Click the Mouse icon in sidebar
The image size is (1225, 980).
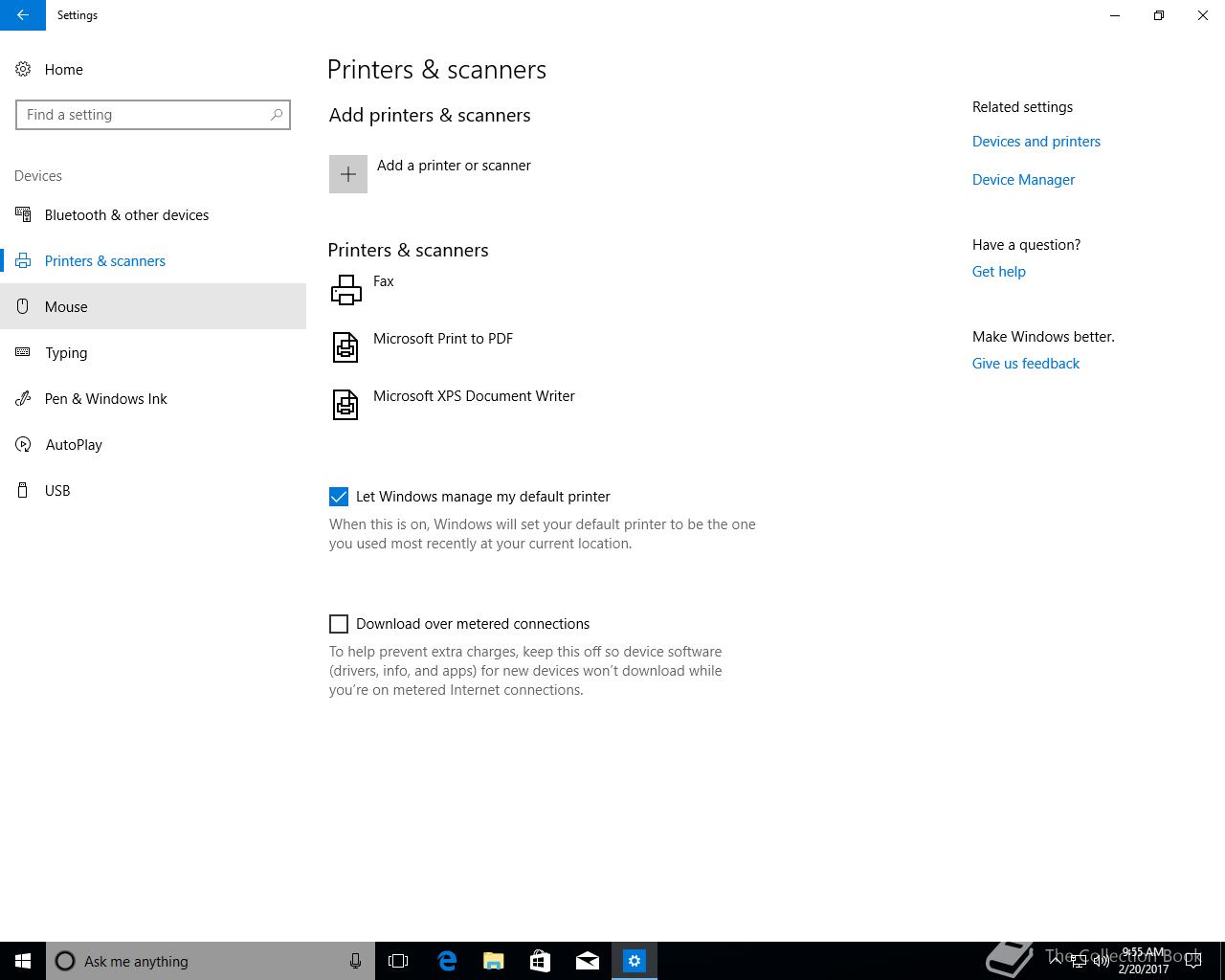[x=23, y=307]
